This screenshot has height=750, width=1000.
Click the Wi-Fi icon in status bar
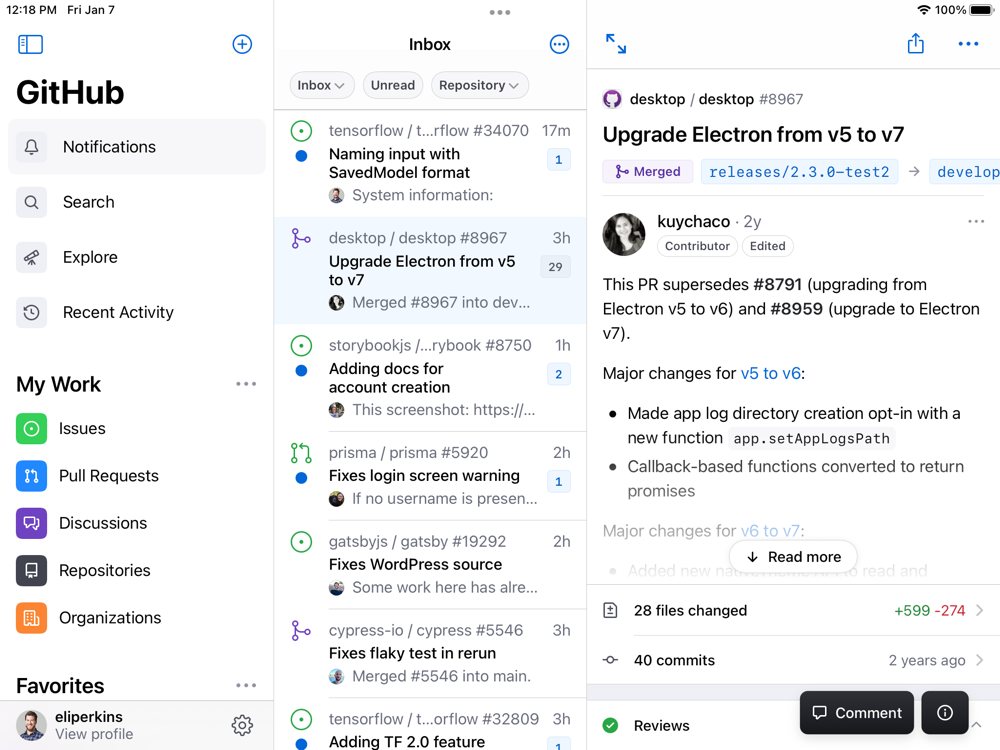(x=923, y=10)
